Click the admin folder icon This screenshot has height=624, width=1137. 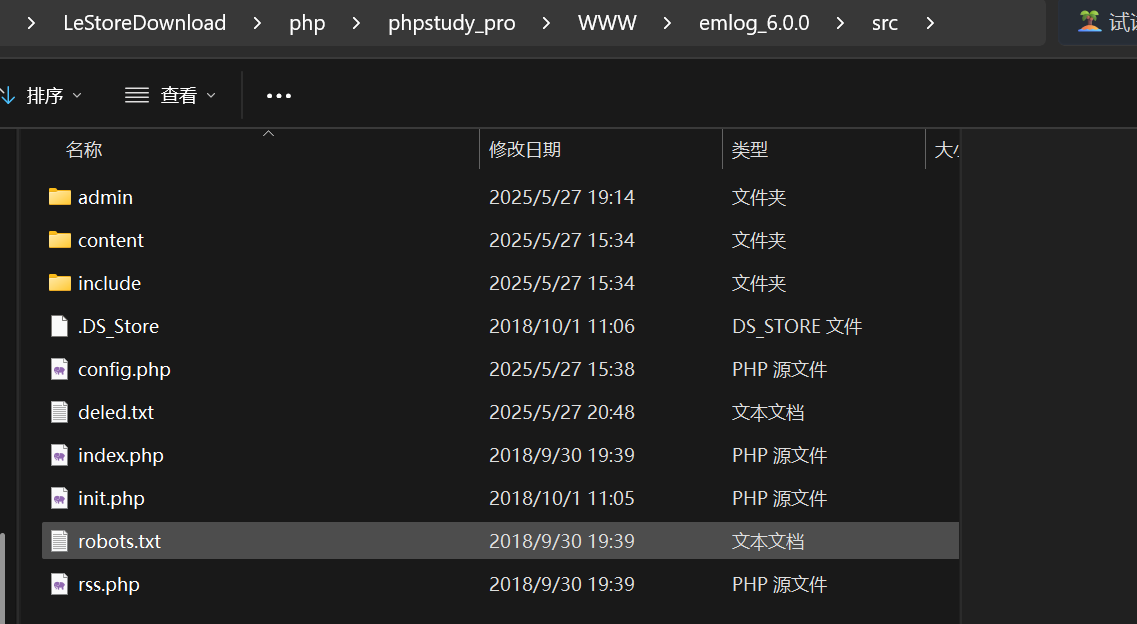(x=60, y=197)
